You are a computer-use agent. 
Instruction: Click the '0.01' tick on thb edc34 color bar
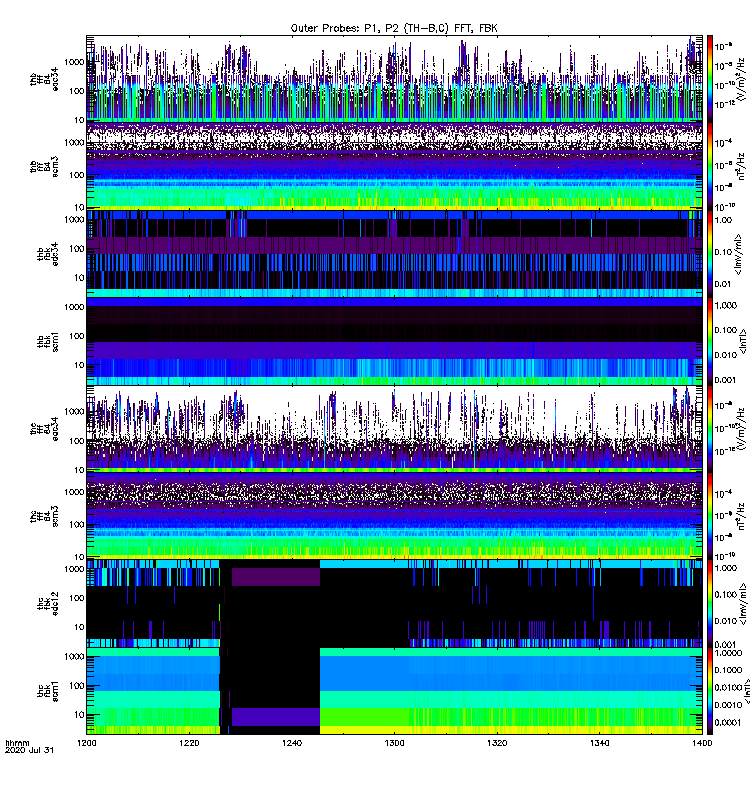point(723,284)
